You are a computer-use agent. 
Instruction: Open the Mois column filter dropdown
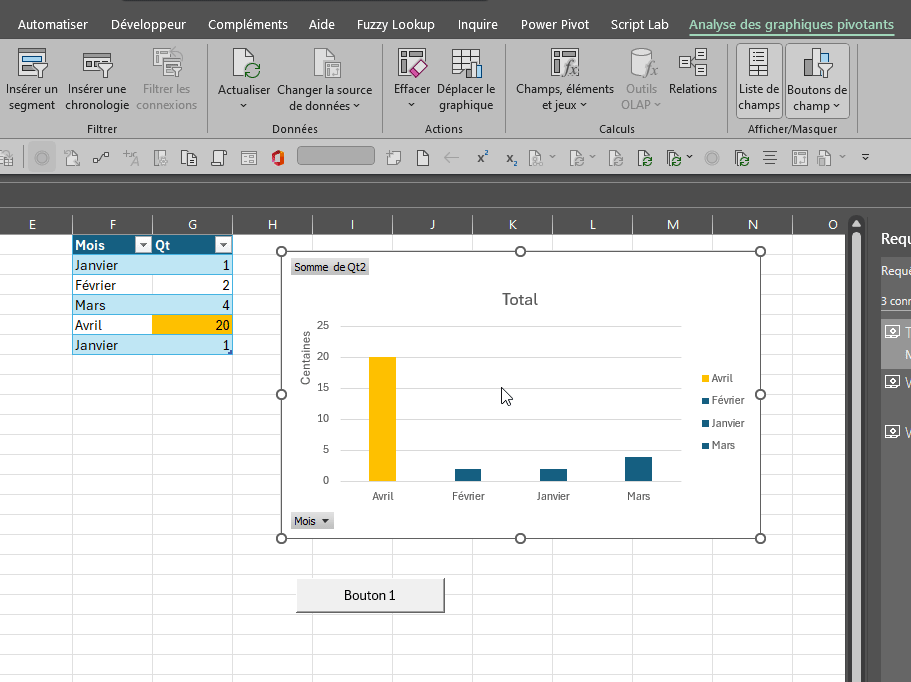point(143,245)
